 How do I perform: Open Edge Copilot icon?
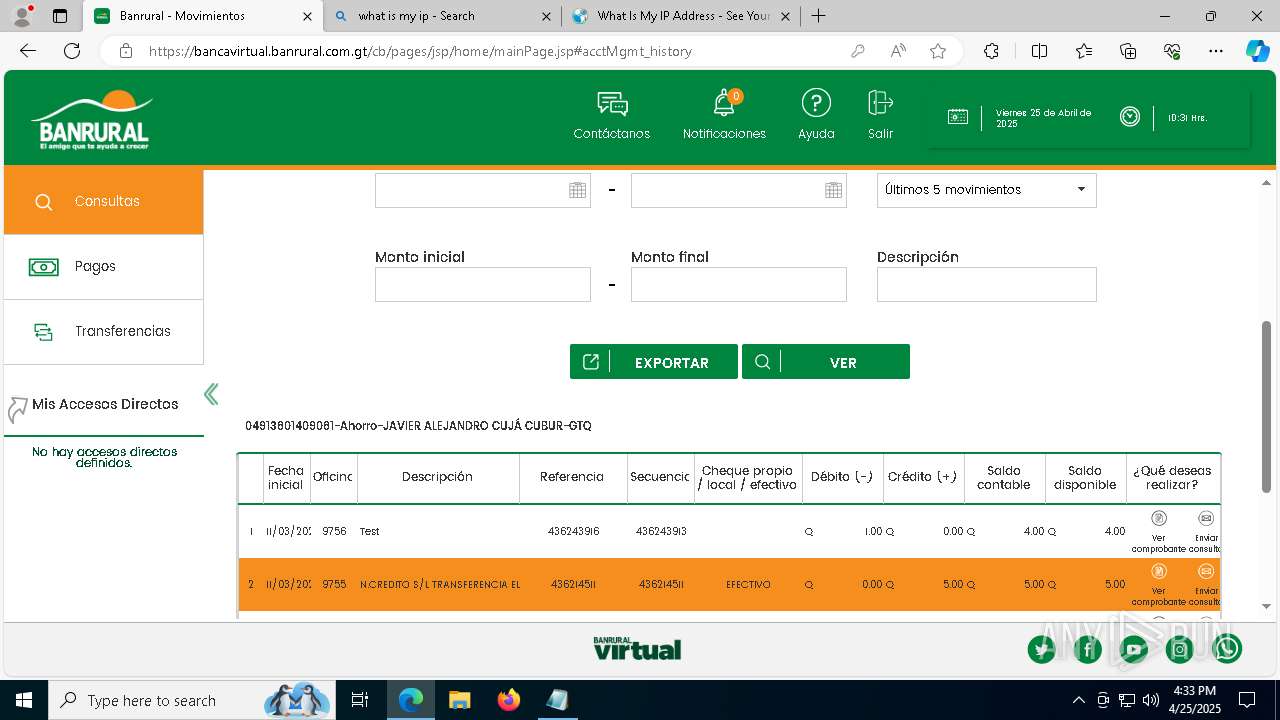pyautogui.click(x=1257, y=51)
